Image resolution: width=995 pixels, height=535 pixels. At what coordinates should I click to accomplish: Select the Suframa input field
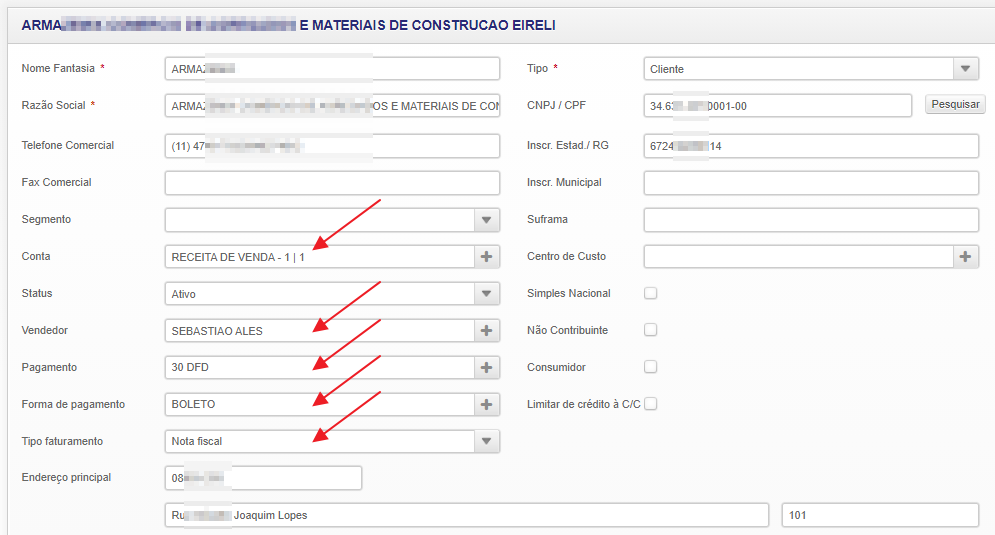click(x=811, y=220)
